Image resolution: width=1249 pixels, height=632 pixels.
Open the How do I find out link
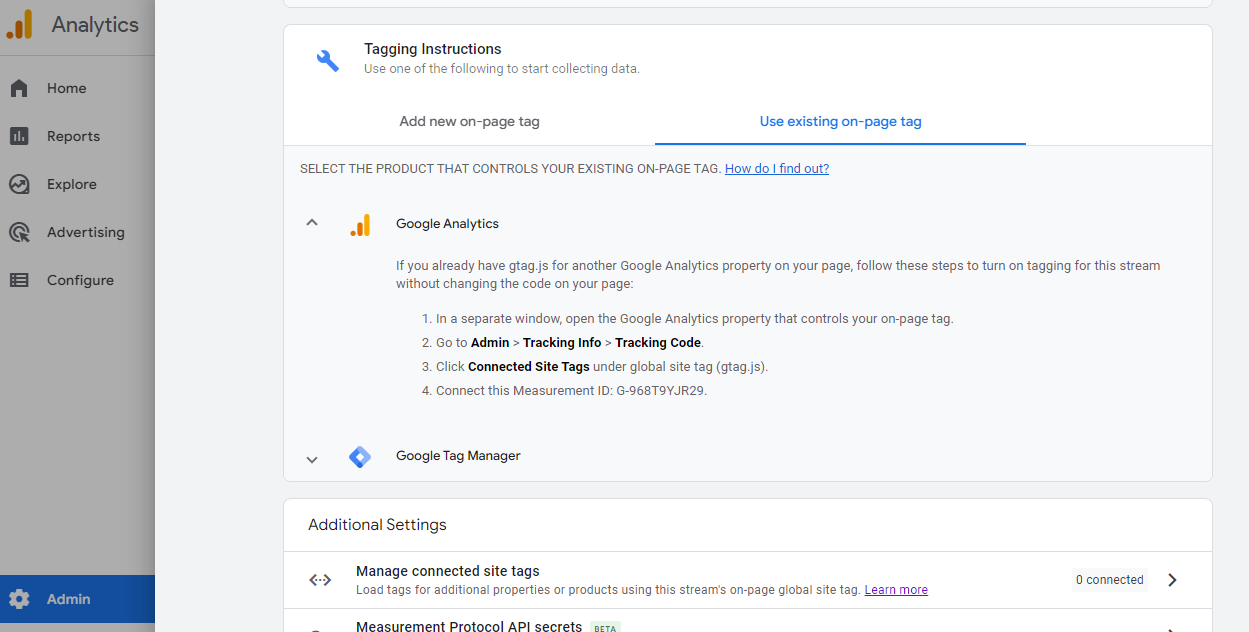[x=776, y=168]
